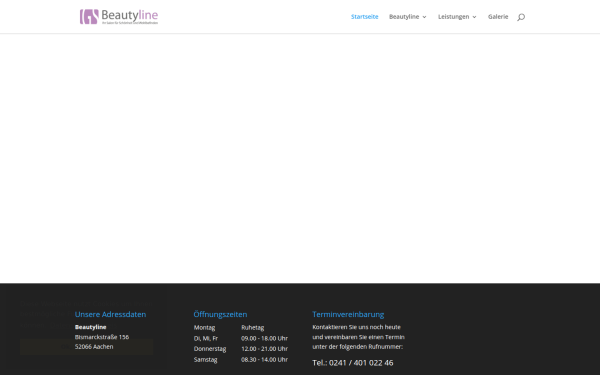600x375 pixels.
Task: Open the Beautyline navigation menu item
Action: pyautogui.click(x=404, y=16)
